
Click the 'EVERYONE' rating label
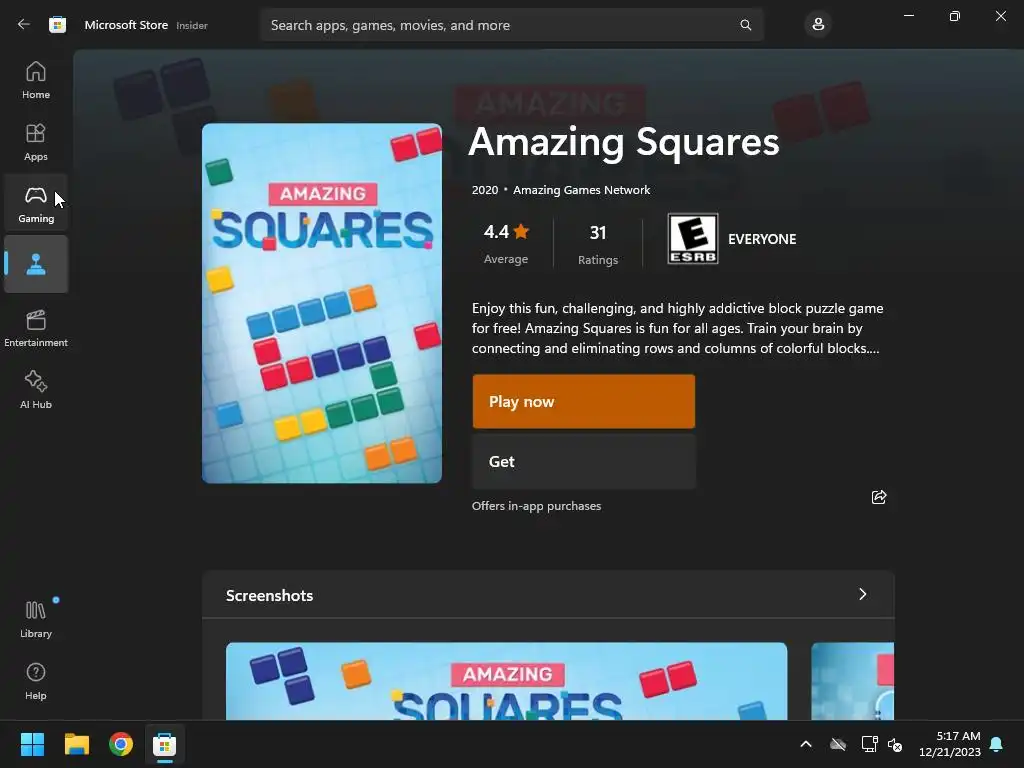point(762,239)
